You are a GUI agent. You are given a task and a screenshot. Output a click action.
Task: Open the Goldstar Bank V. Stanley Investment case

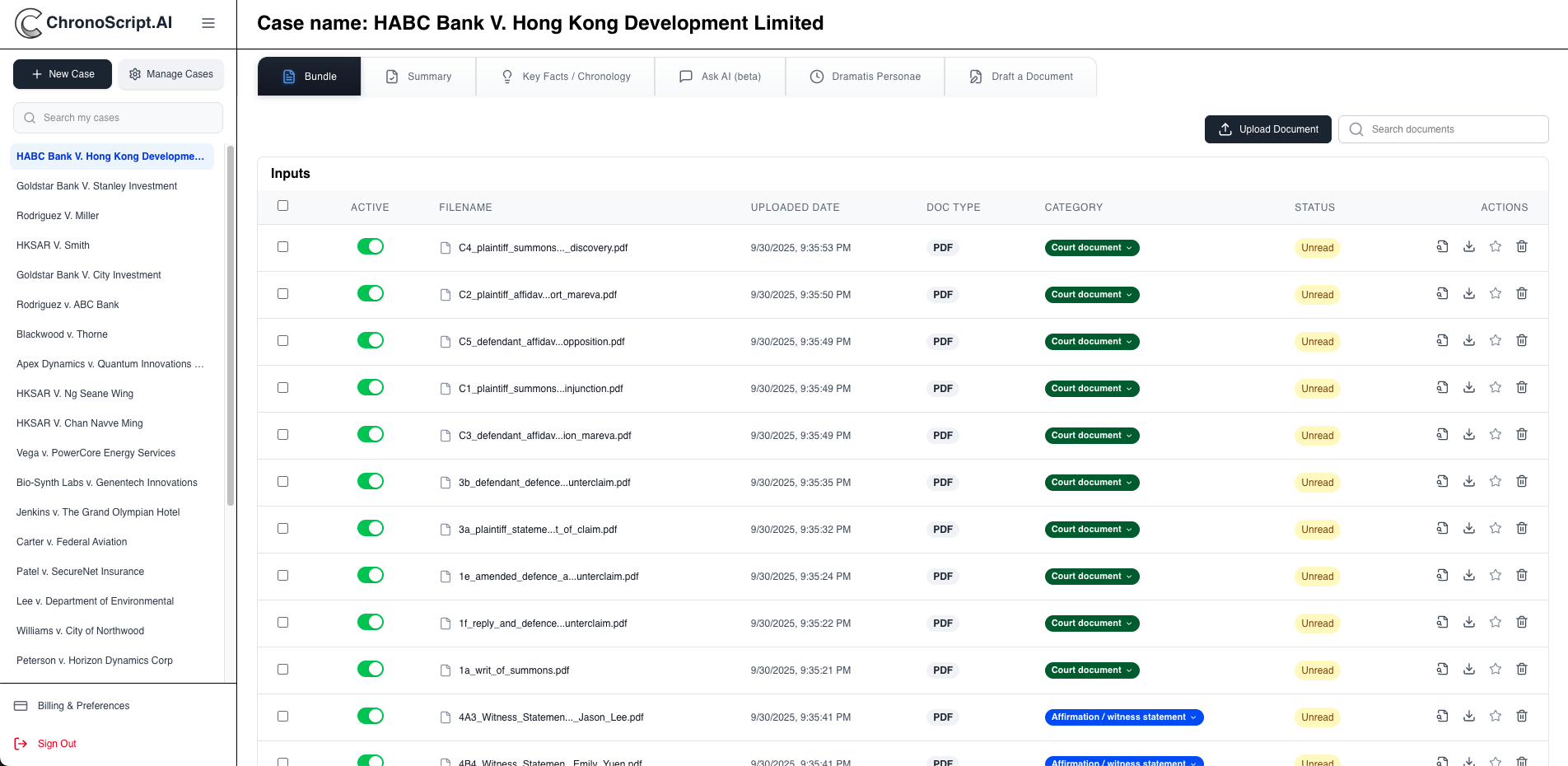coord(97,186)
